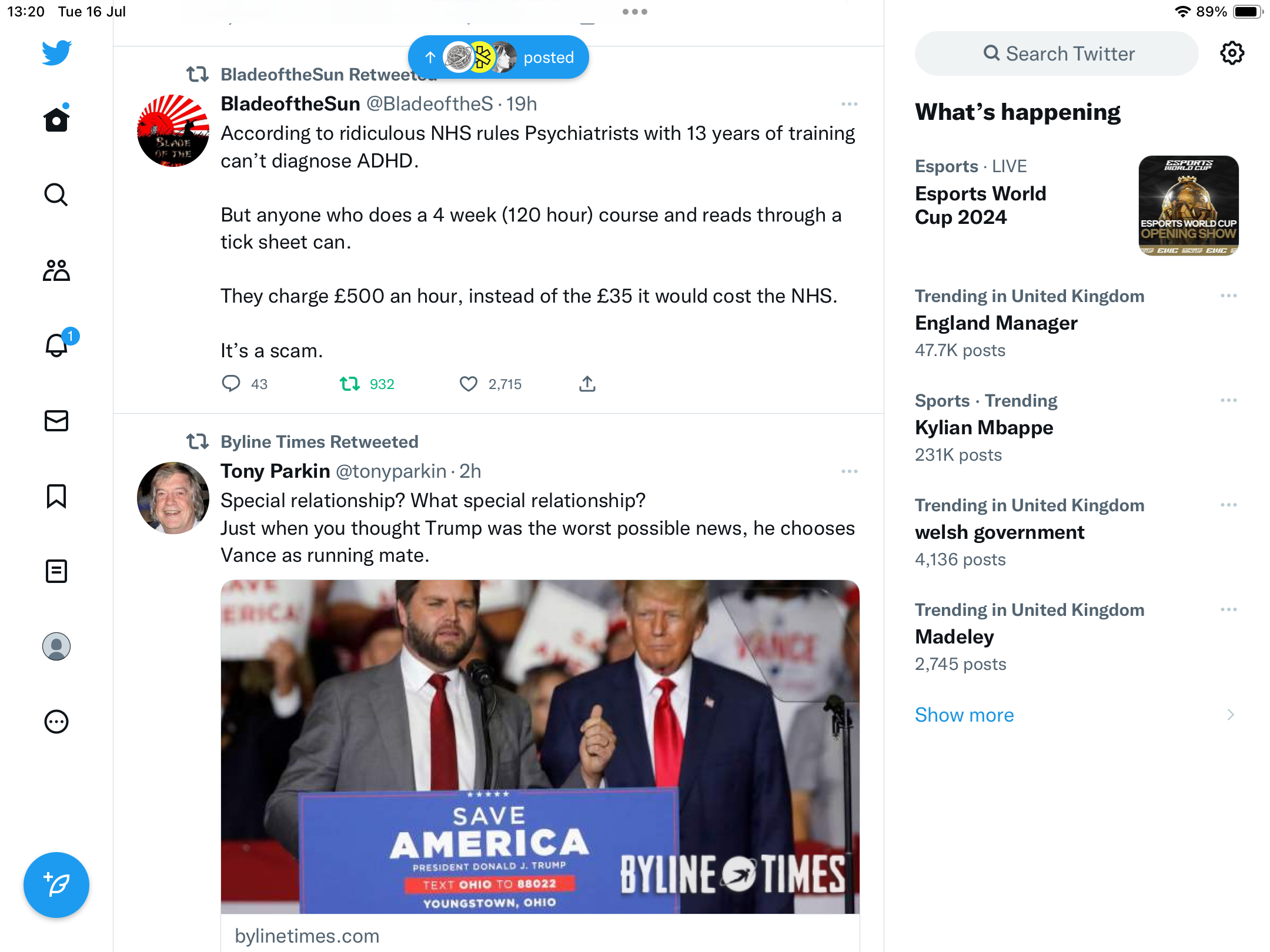
Task: Open Notifications bell with badge
Action: [x=57, y=346]
